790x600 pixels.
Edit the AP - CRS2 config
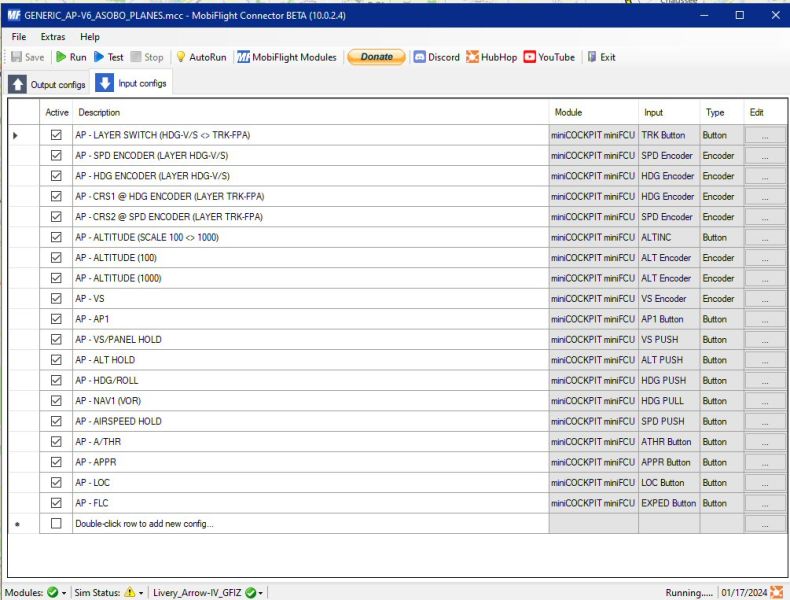[765, 217]
